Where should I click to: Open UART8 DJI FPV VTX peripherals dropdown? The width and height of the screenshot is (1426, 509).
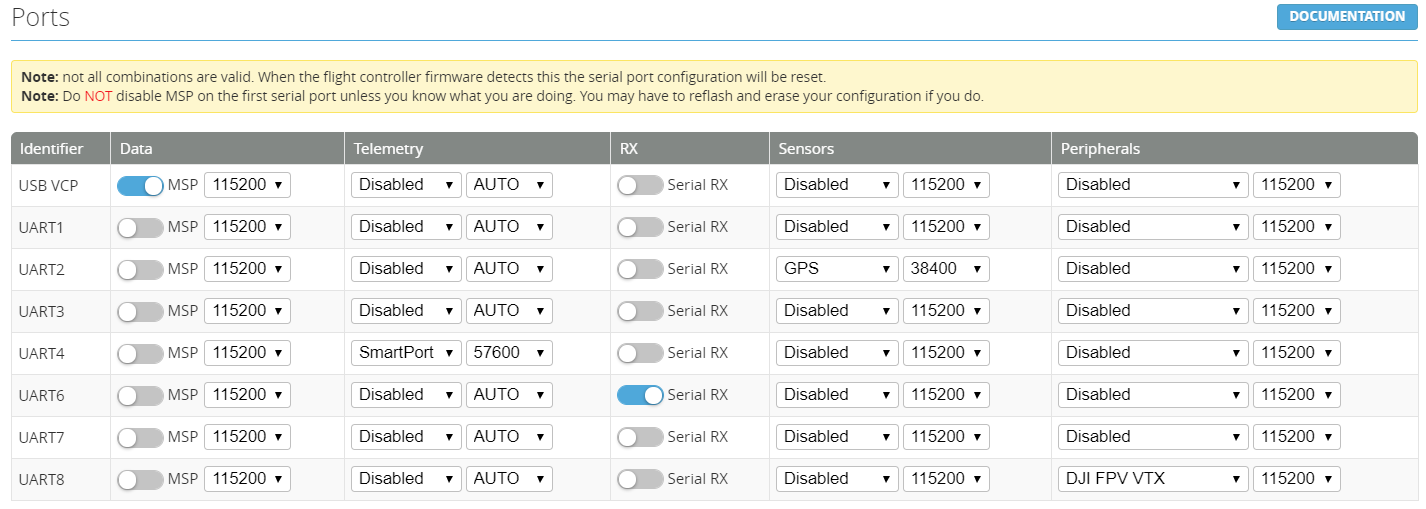tap(1152, 479)
